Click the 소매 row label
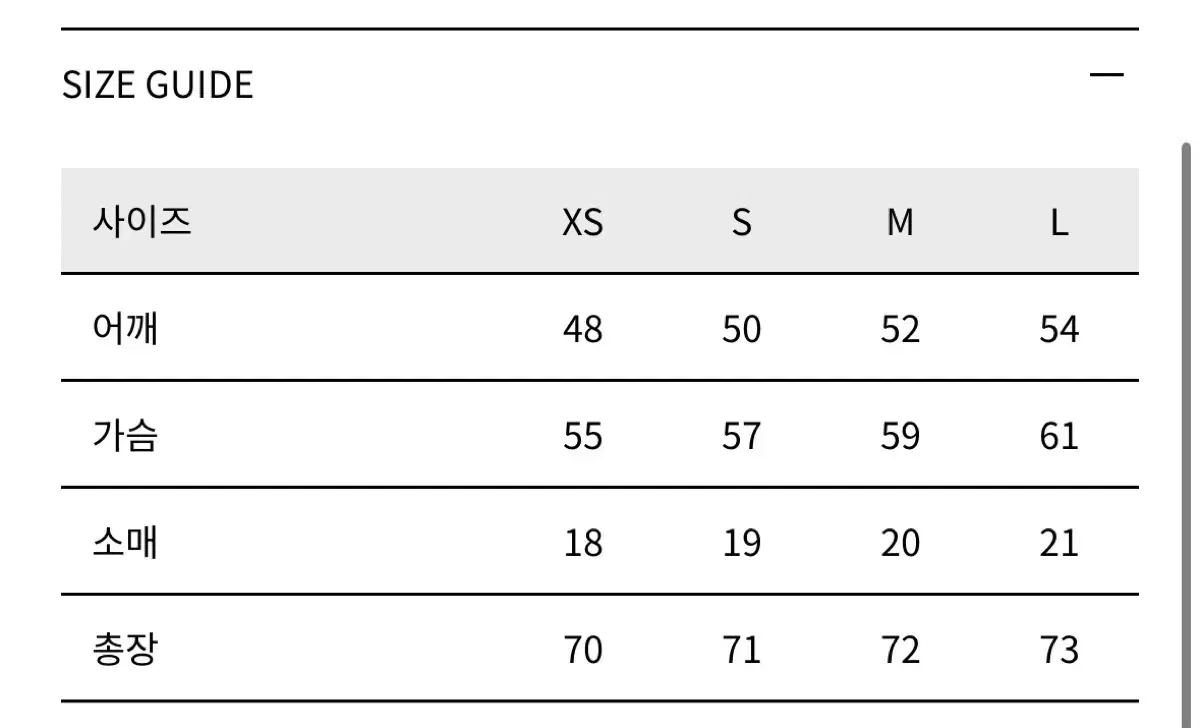 (125, 543)
